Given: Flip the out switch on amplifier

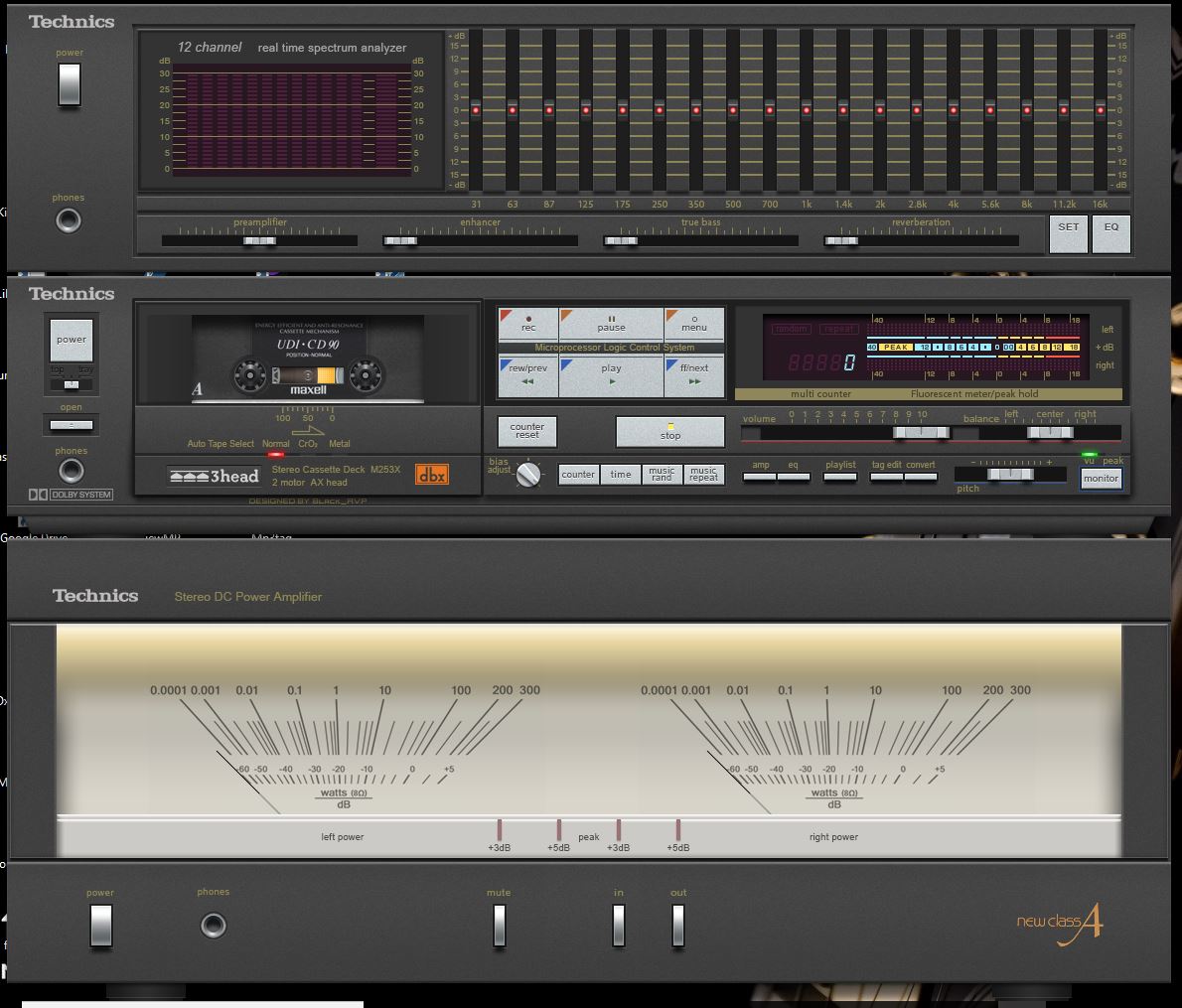Looking at the screenshot, I should (x=678, y=925).
